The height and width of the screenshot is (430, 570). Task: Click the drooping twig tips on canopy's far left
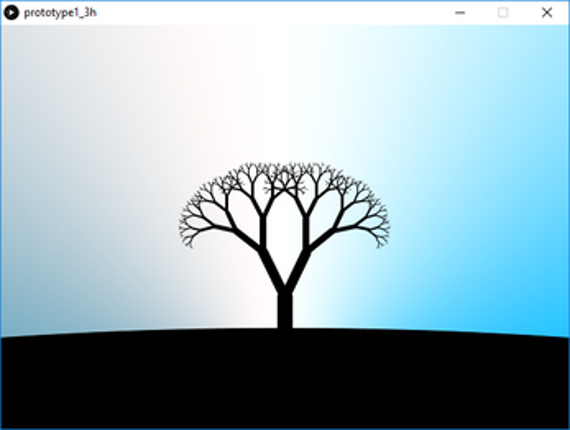click(186, 233)
